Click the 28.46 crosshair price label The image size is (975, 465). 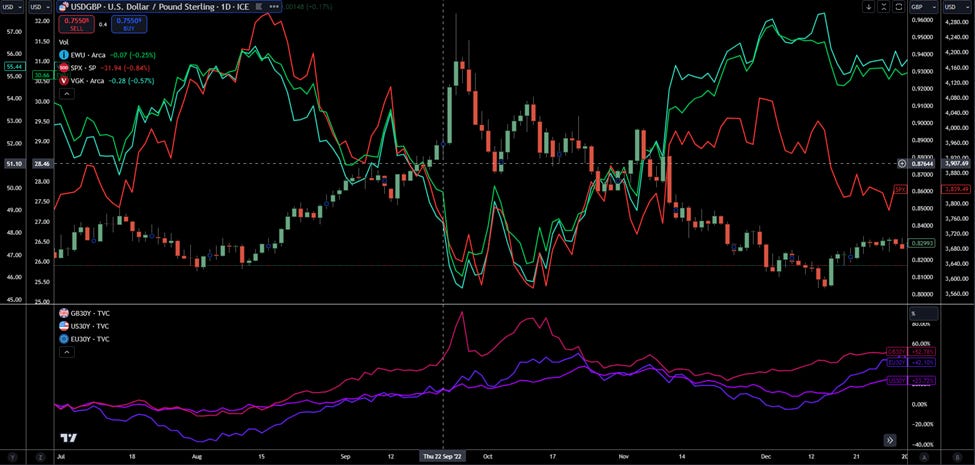pos(40,163)
